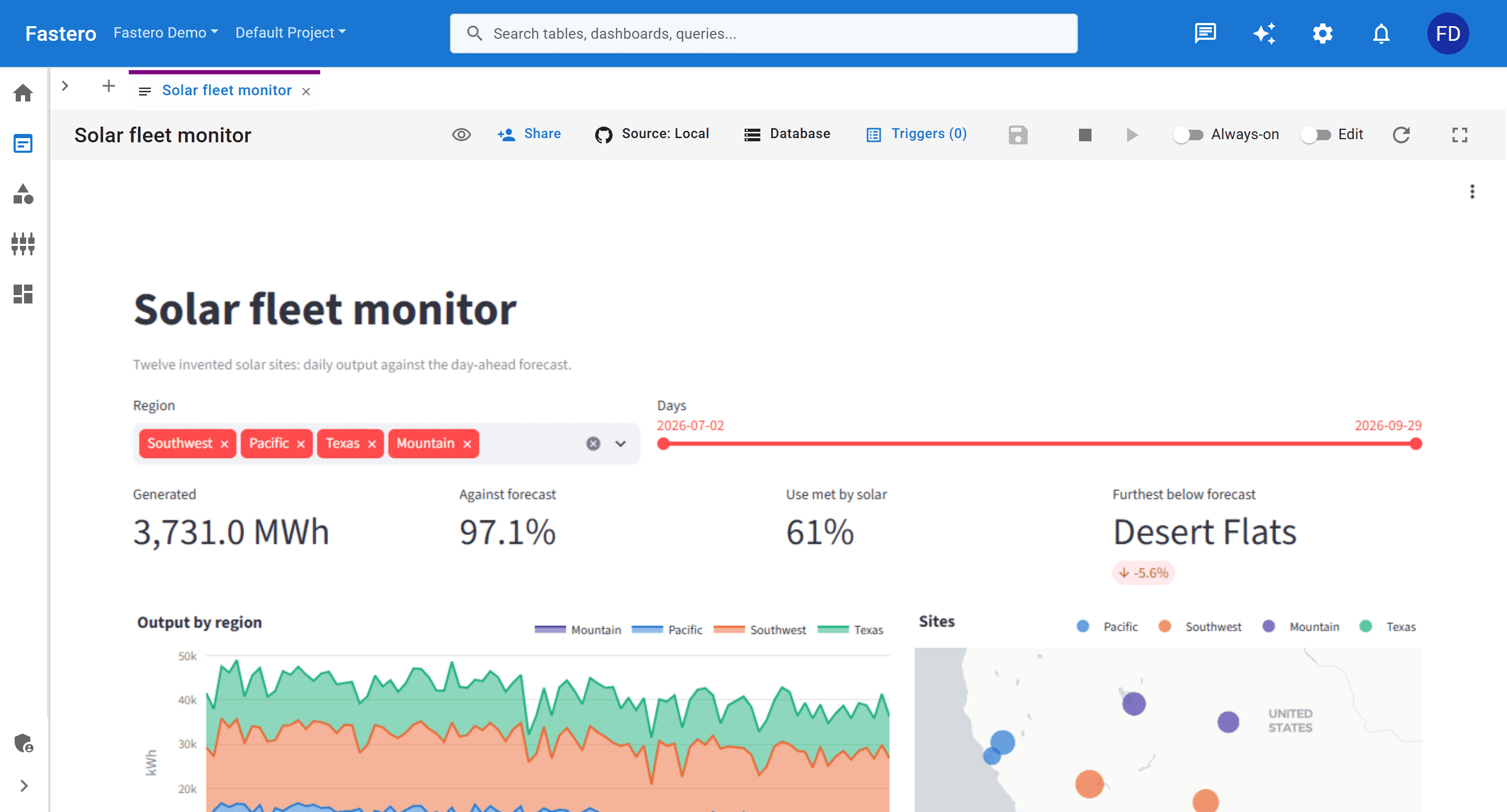
Task: Add a new tab with plus
Action: point(108,86)
